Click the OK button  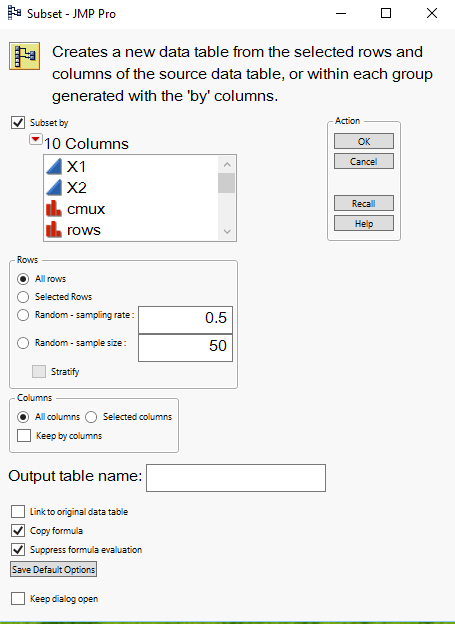click(364, 141)
